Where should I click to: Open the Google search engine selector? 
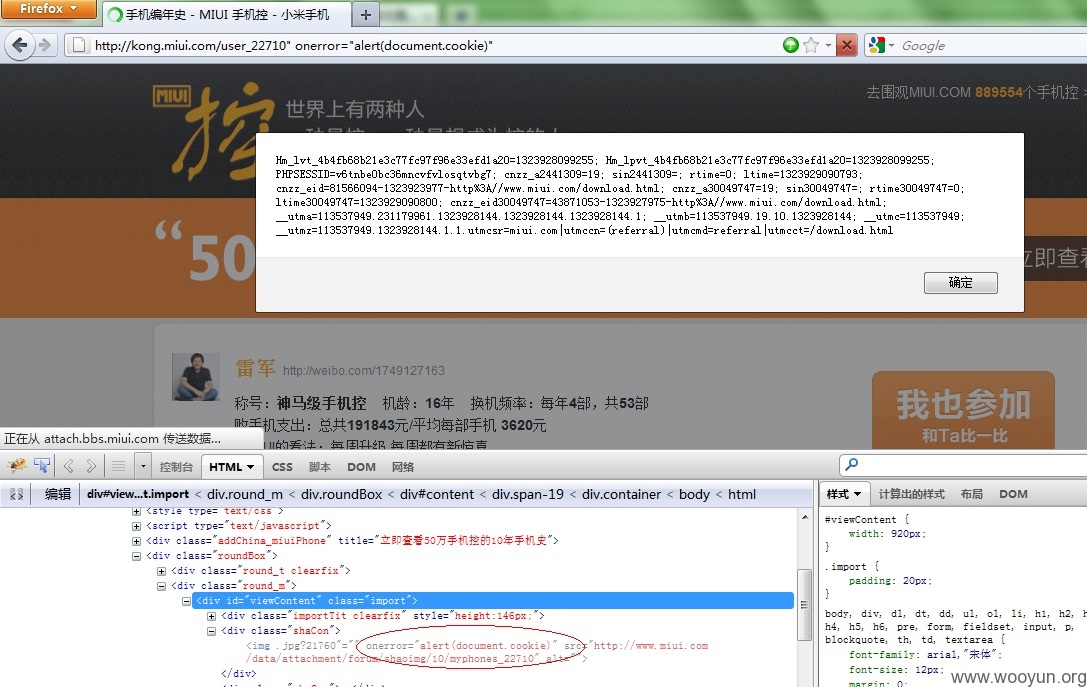pyautogui.click(x=880, y=45)
